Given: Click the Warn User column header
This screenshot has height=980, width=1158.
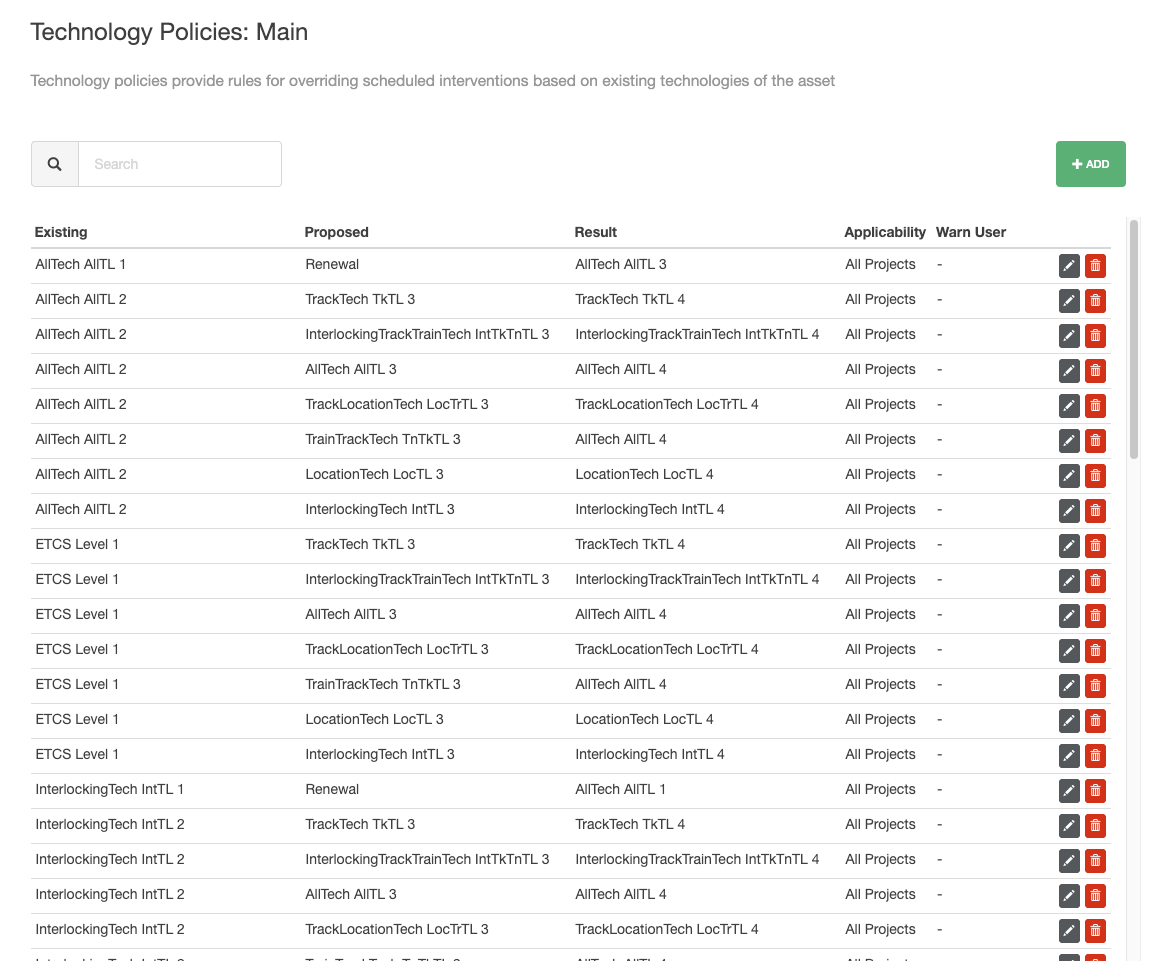Looking at the screenshot, I should point(970,232).
